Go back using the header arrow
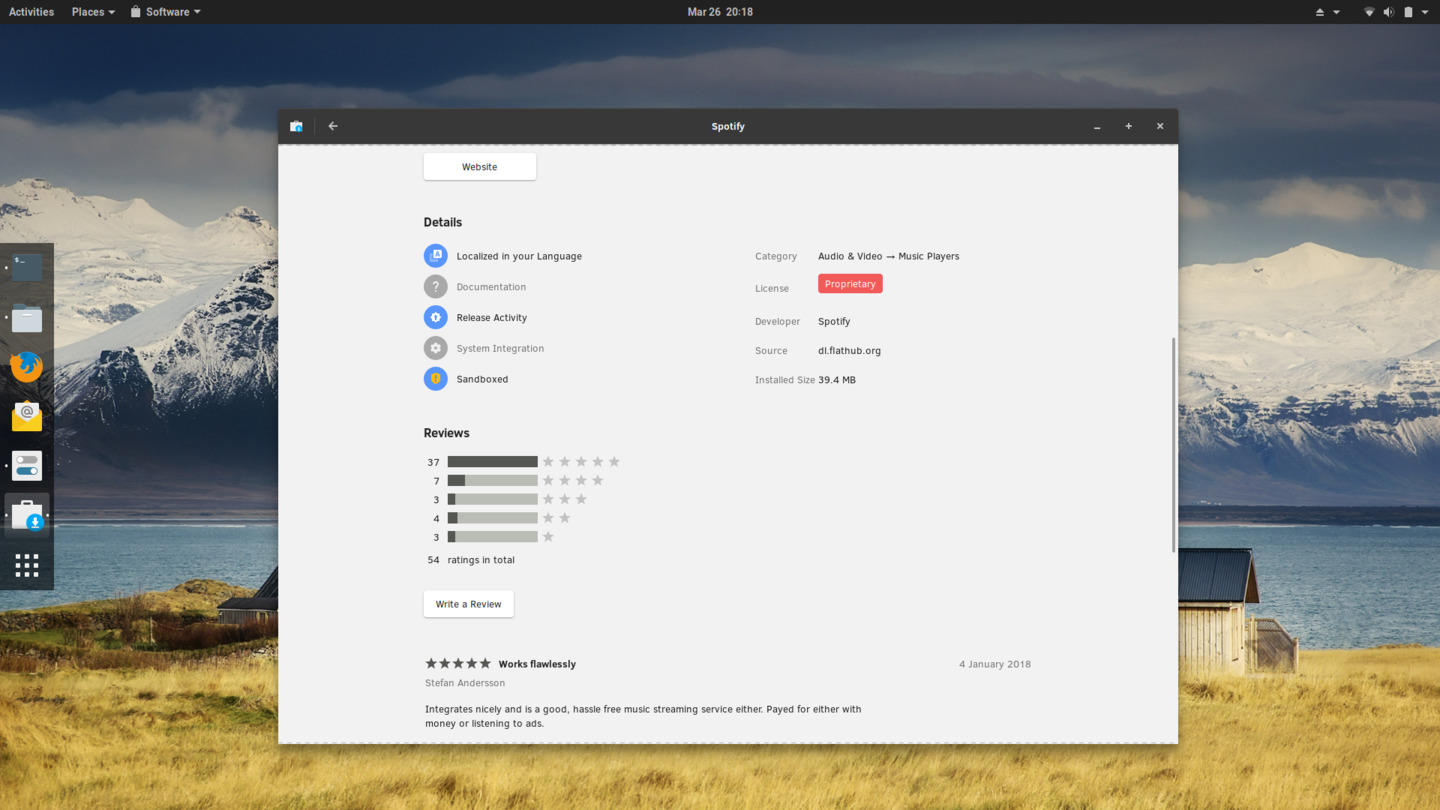 coord(333,126)
